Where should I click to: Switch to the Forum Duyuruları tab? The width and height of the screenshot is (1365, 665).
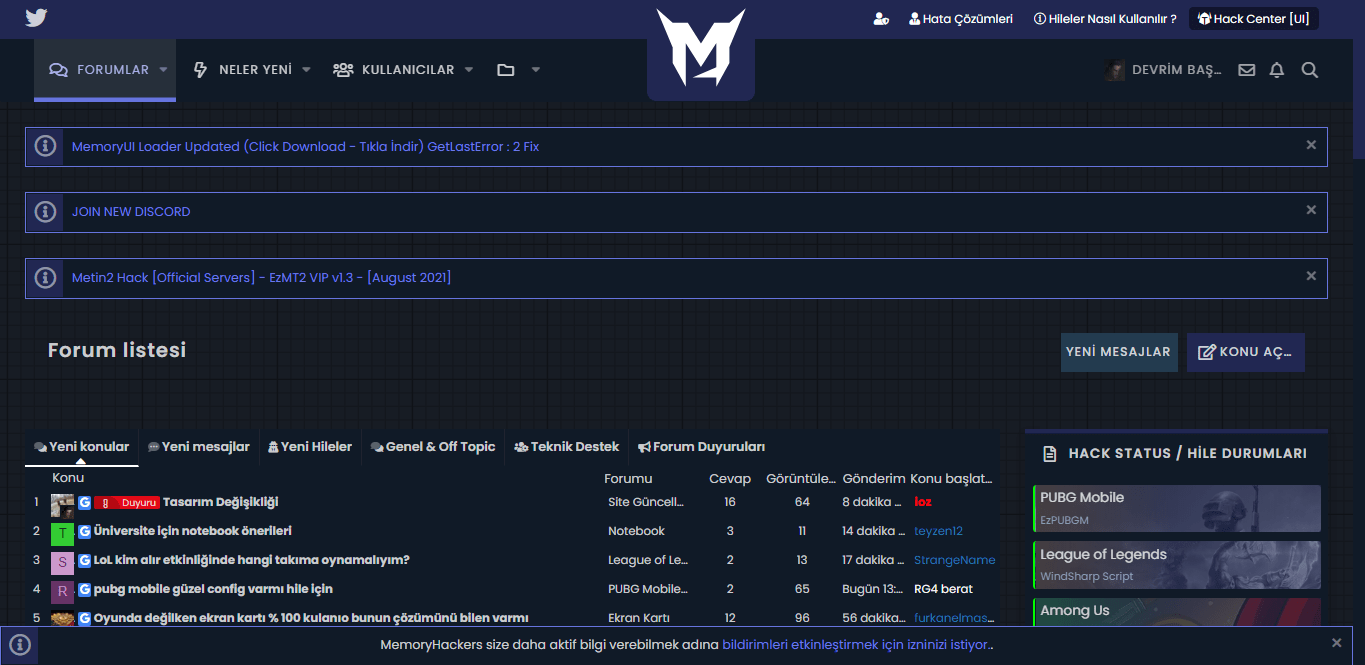pyautogui.click(x=702, y=447)
